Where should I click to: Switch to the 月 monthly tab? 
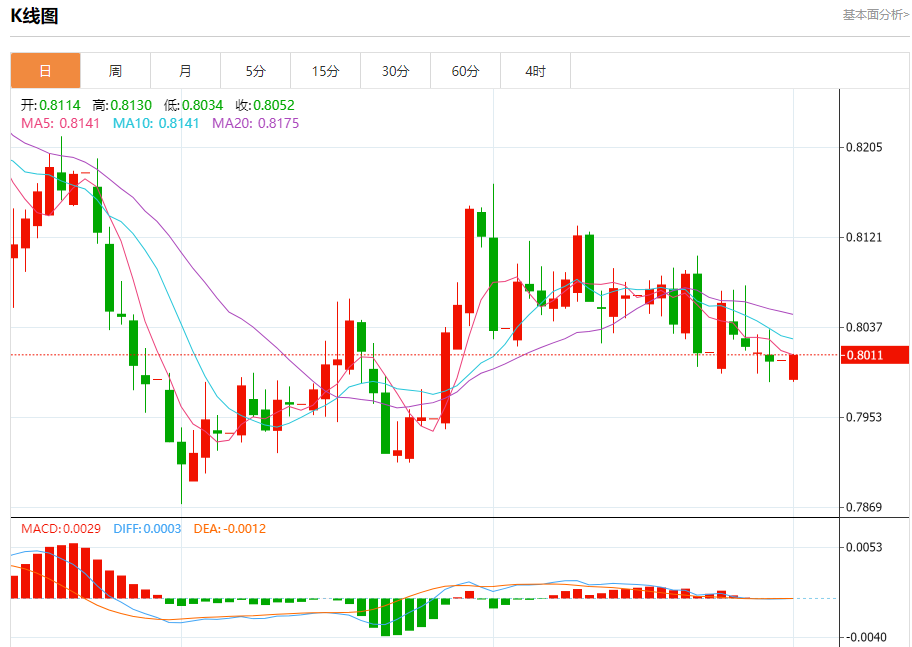(185, 71)
